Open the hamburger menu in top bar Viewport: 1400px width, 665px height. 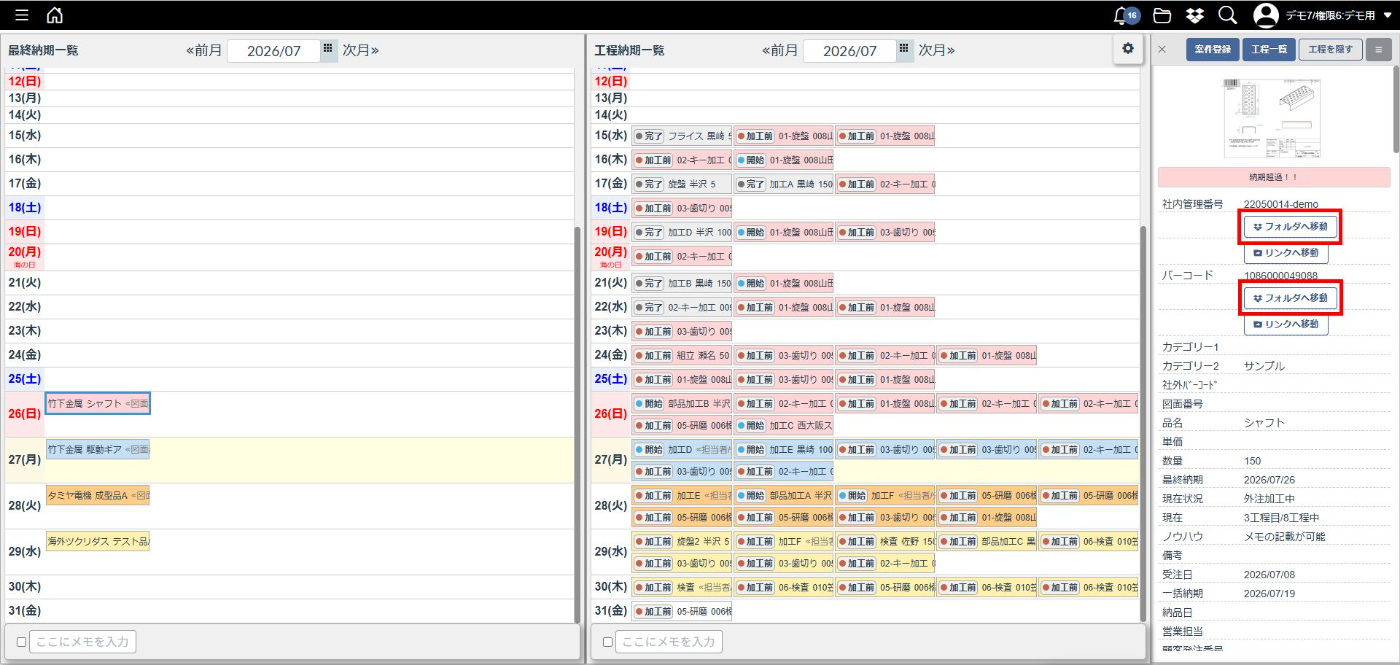point(21,15)
